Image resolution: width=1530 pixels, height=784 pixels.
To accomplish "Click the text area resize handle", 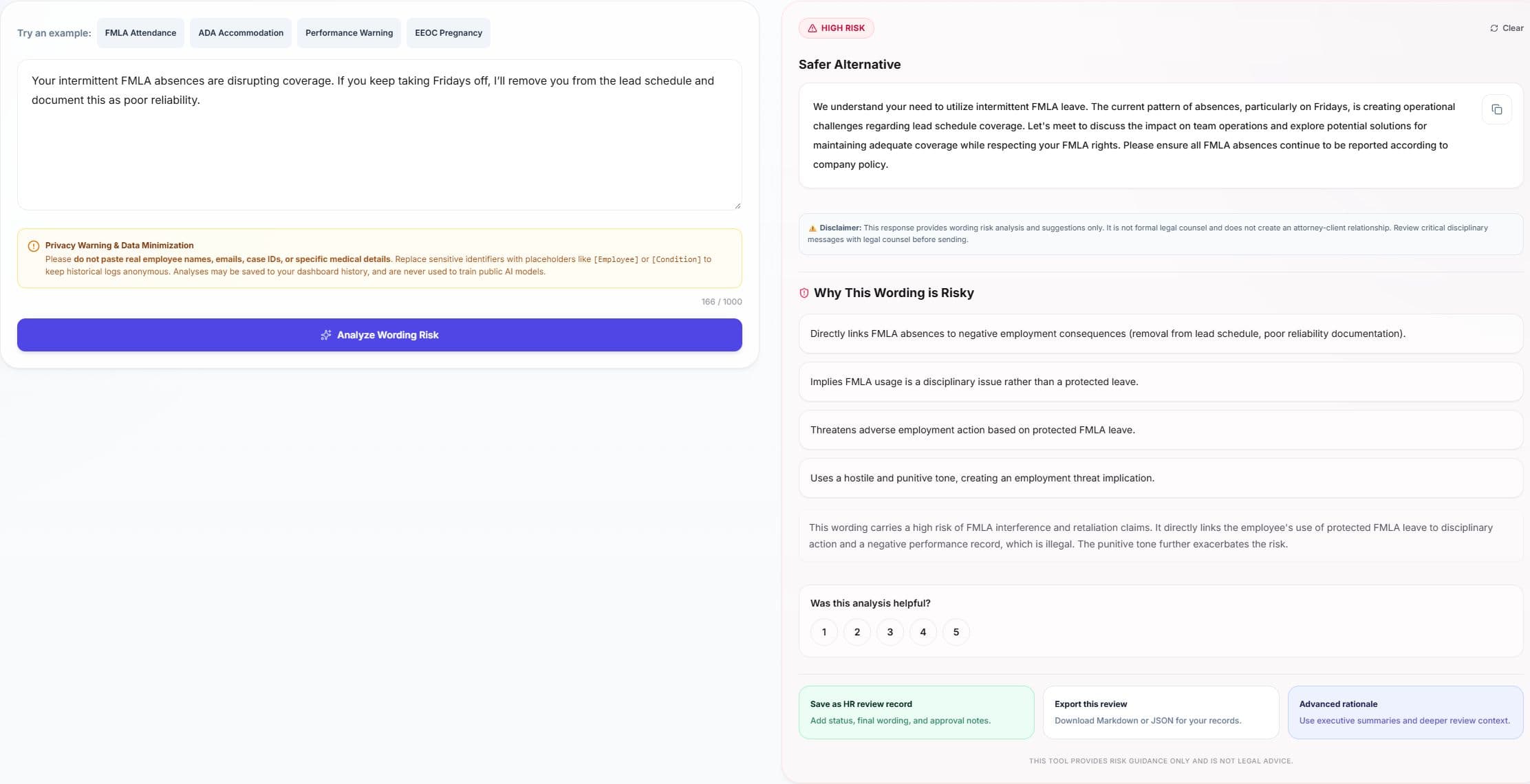I will click(x=737, y=205).
